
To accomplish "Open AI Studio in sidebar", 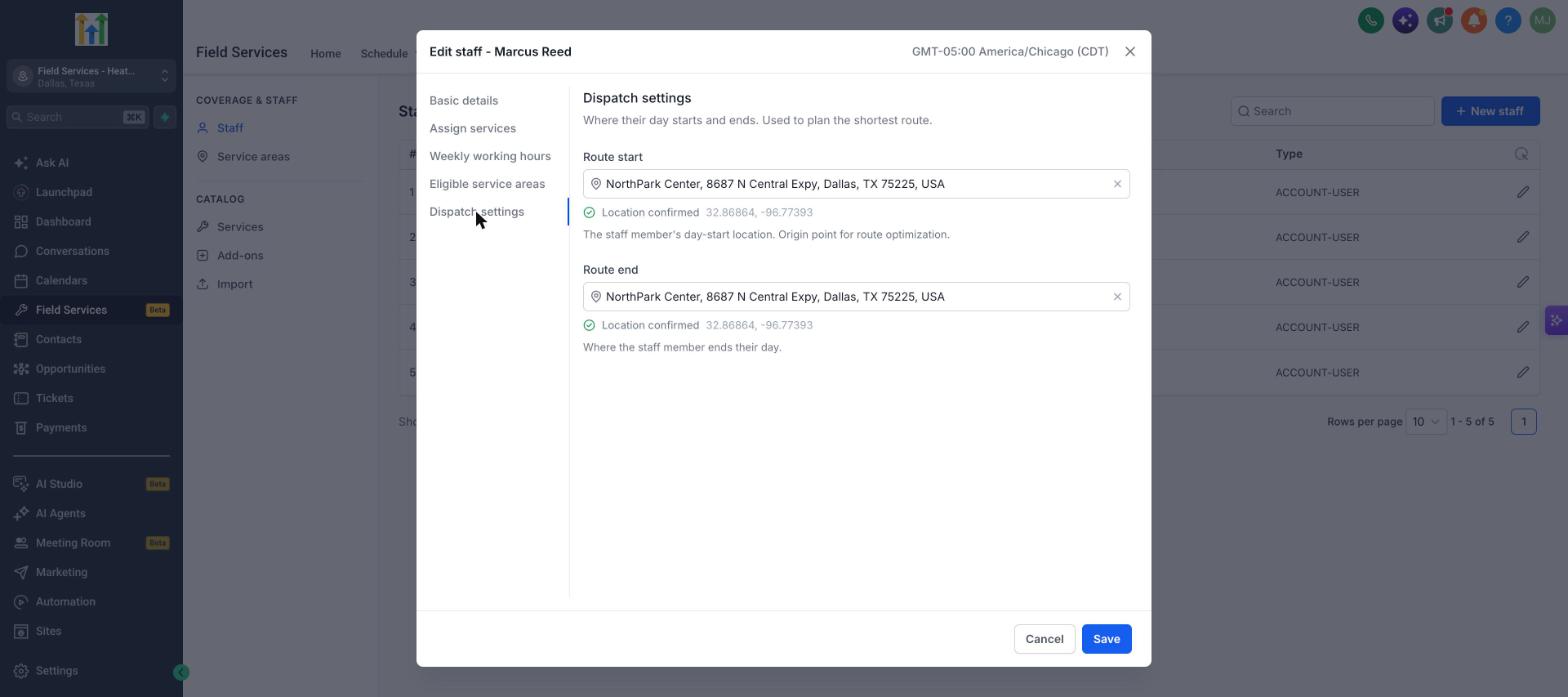I will [x=91, y=484].
